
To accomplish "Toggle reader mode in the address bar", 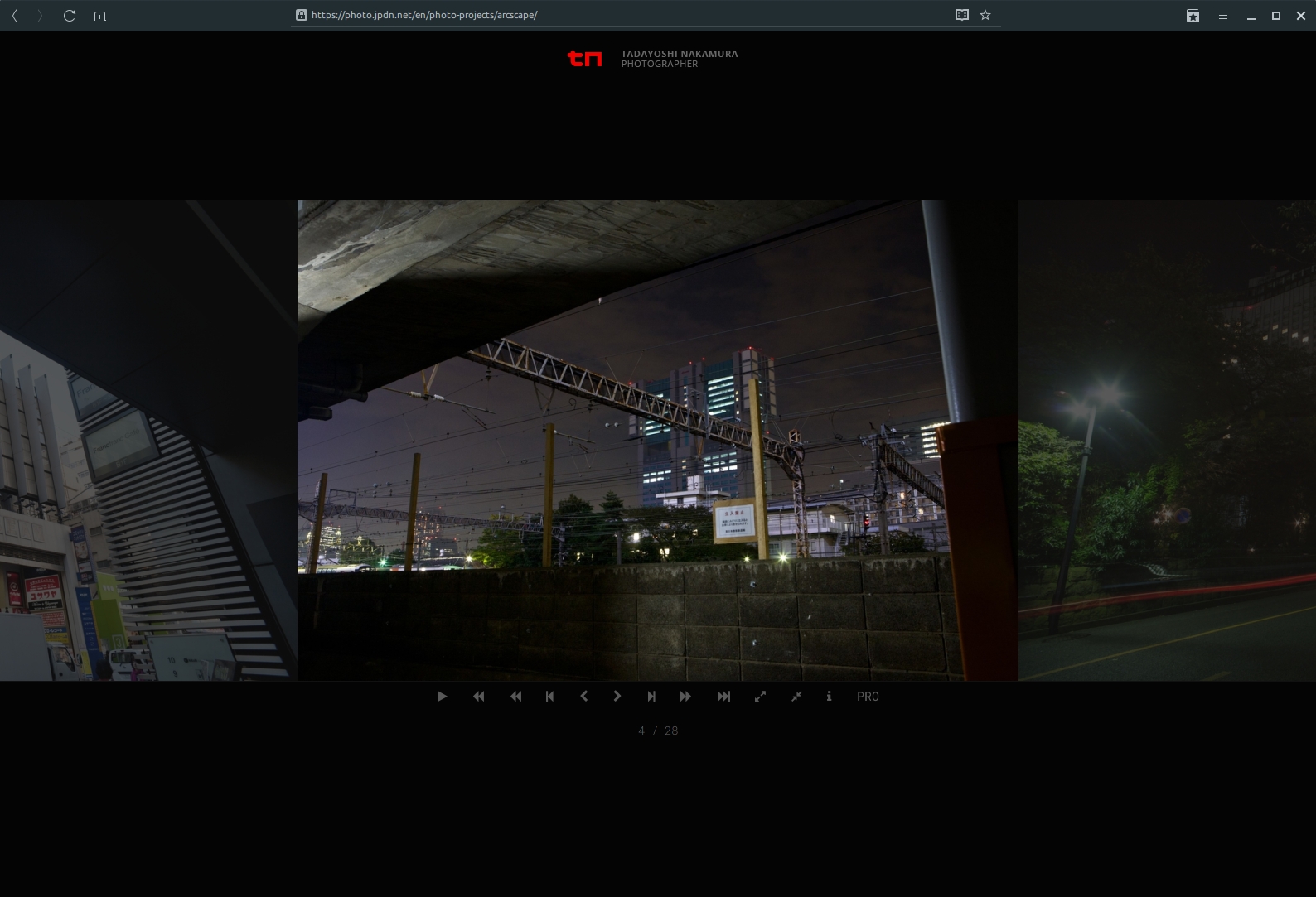I will click(x=961, y=15).
